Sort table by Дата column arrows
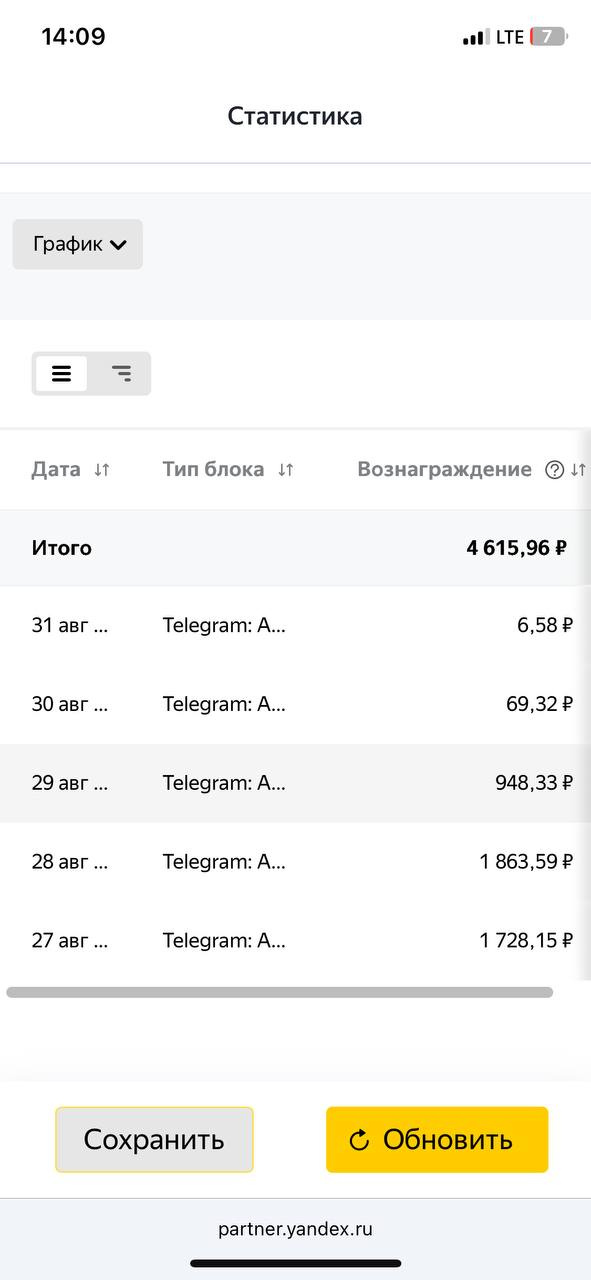The height and width of the screenshot is (1280, 591). pos(101,470)
